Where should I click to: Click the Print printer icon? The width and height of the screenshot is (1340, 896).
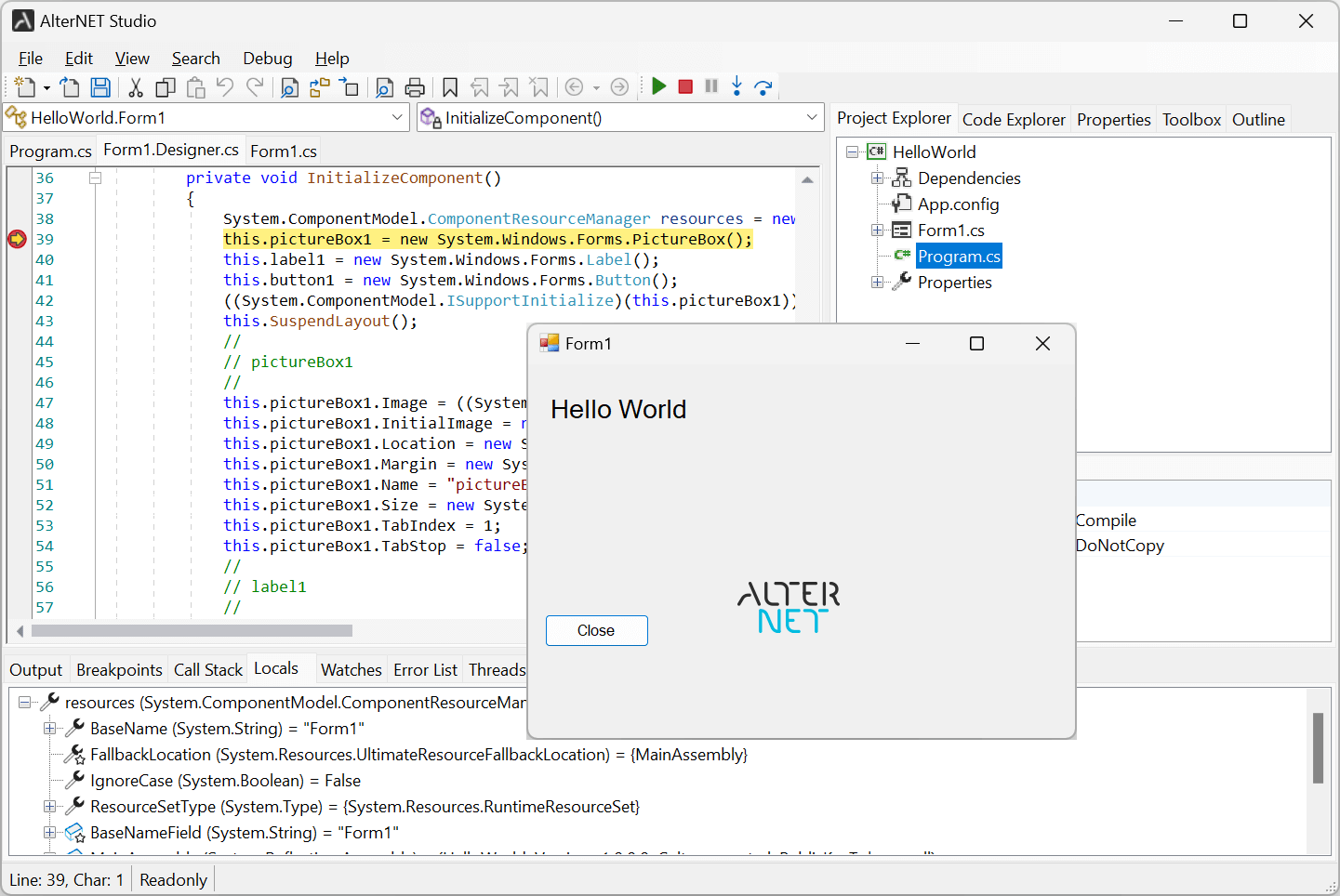pyautogui.click(x=415, y=87)
